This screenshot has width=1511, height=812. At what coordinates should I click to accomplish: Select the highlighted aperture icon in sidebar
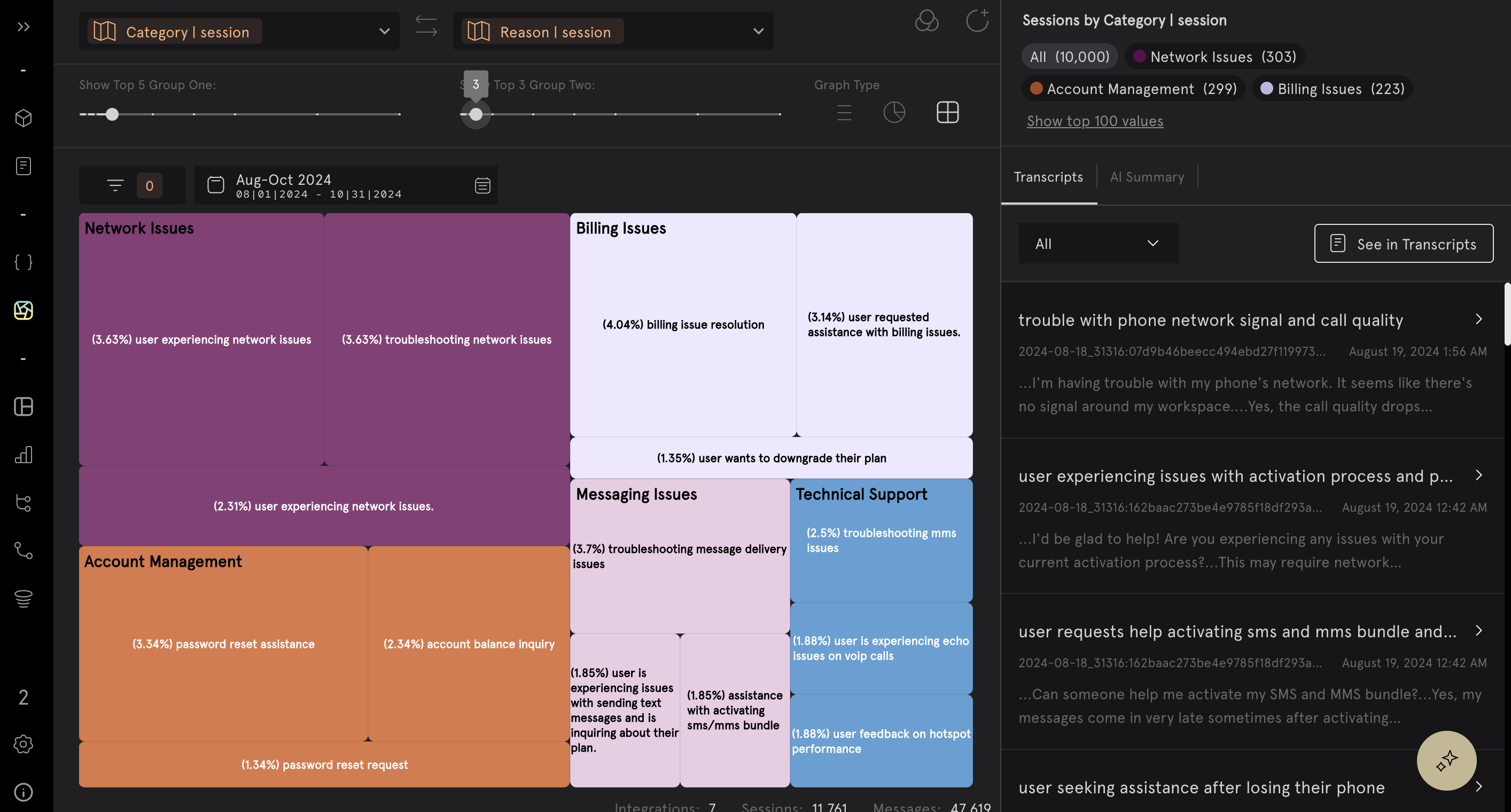[24, 310]
